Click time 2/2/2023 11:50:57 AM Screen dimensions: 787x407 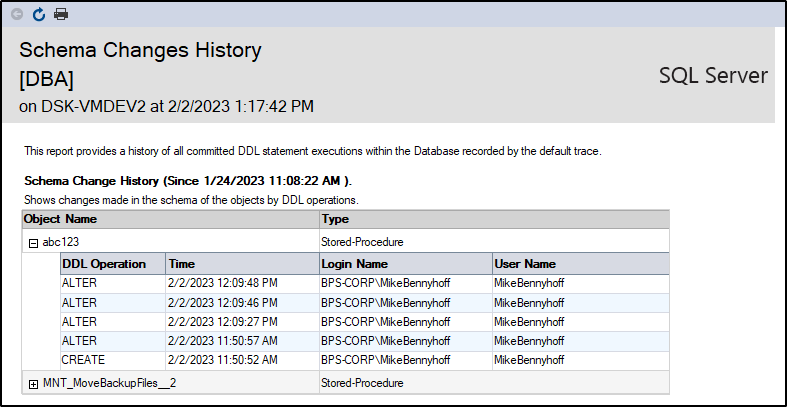click(x=222, y=341)
